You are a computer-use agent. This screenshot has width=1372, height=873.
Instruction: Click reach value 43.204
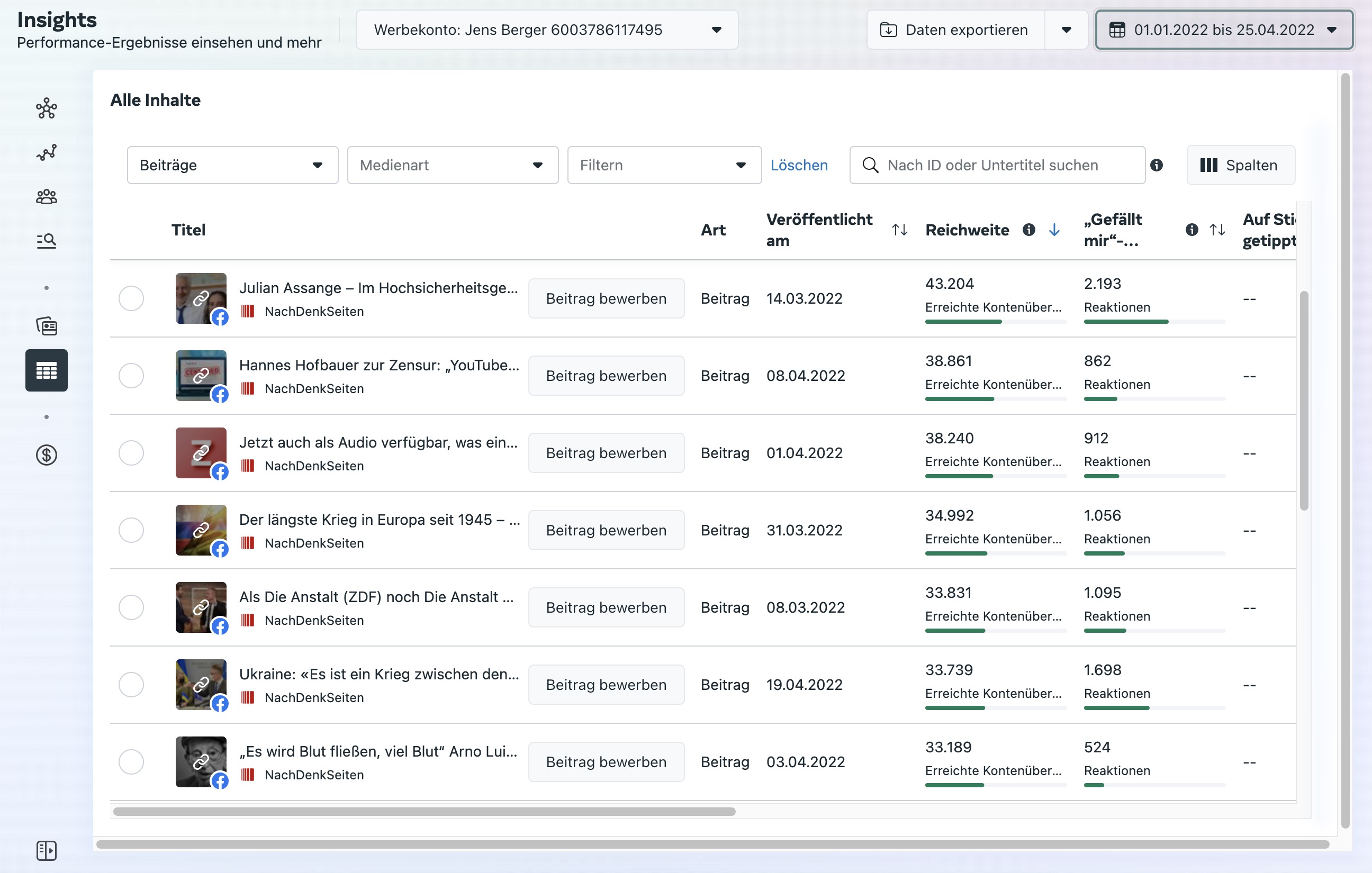tap(949, 284)
